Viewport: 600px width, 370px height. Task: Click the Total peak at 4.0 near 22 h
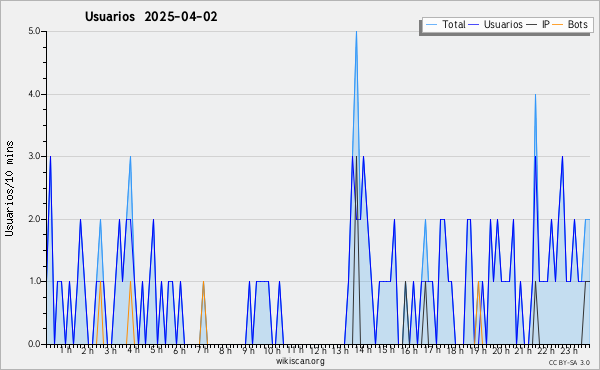point(535,95)
